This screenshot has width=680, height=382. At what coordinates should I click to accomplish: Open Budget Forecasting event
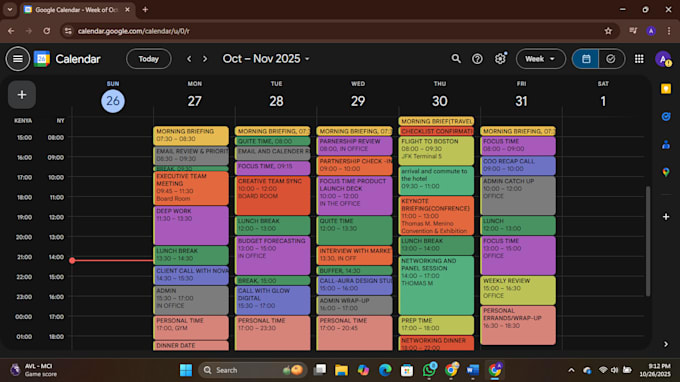click(272, 255)
